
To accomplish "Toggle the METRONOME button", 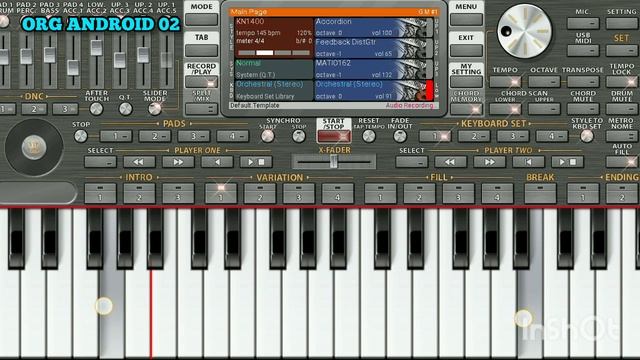I will [x=621, y=136].
